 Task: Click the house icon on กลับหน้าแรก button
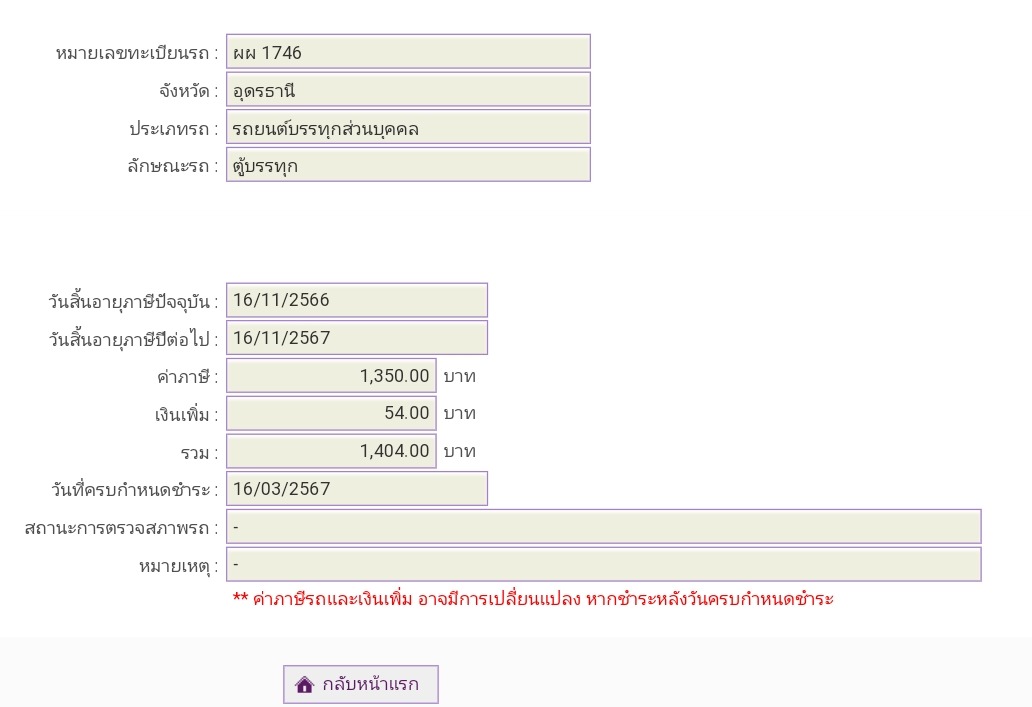pos(304,685)
